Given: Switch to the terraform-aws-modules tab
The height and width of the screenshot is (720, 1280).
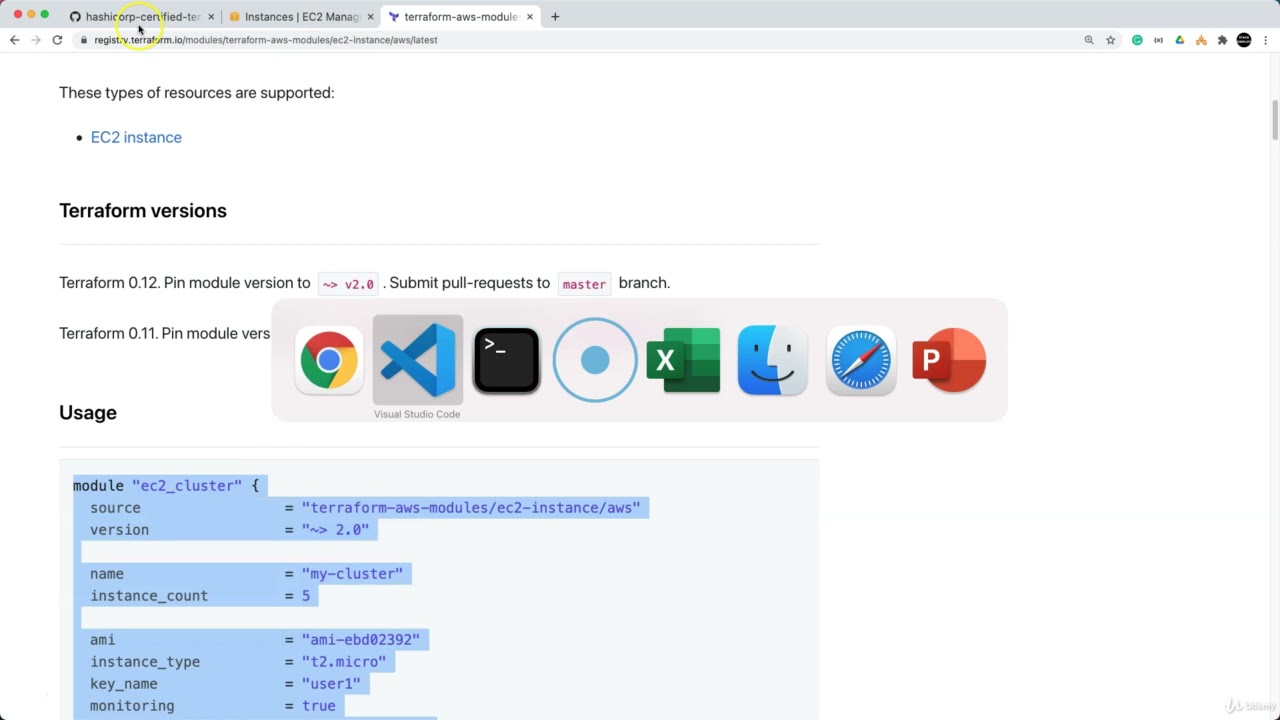Looking at the screenshot, I should coord(460,16).
